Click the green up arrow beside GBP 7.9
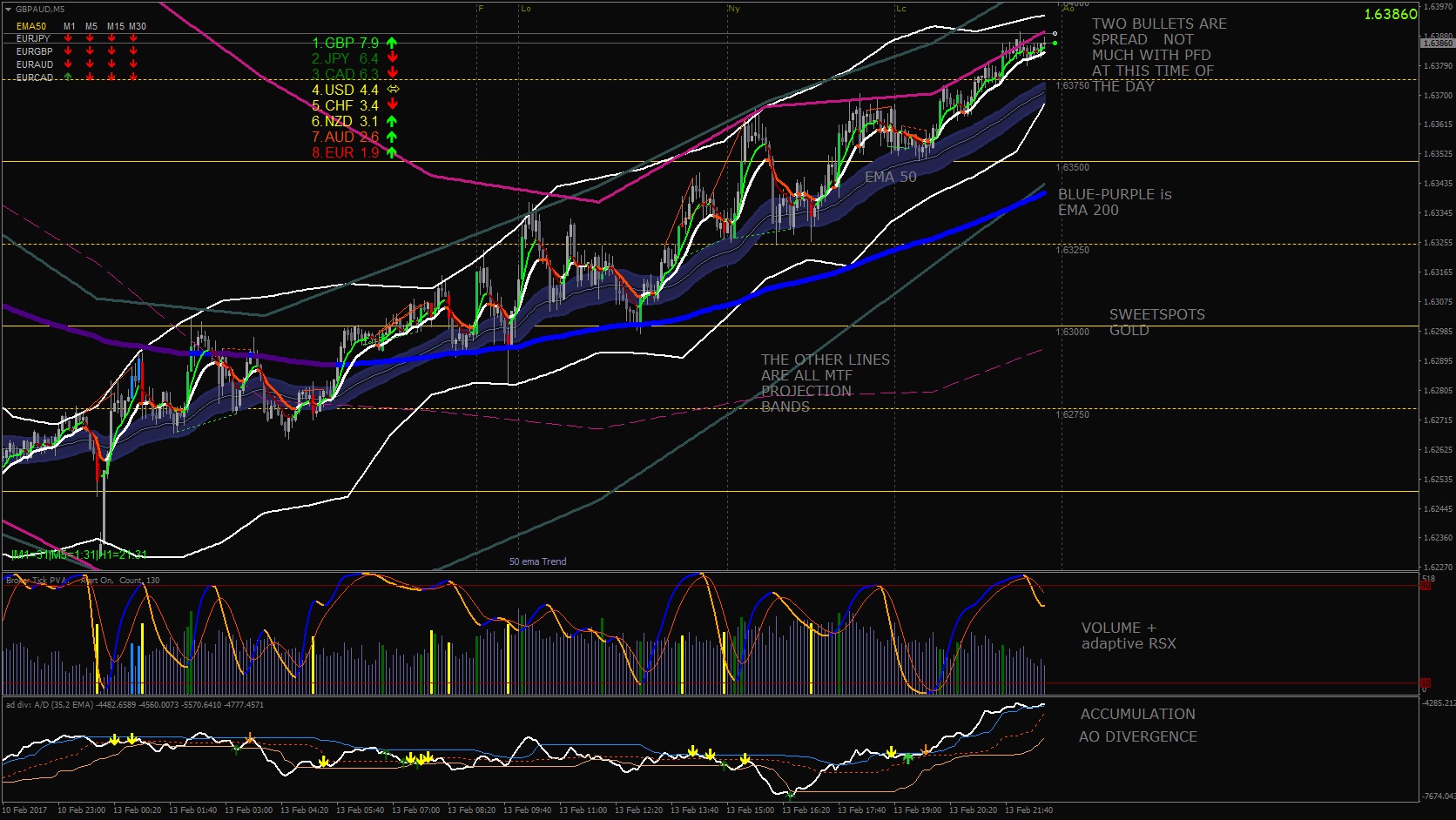The height and width of the screenshot is (820, 1456). (392, 43)
